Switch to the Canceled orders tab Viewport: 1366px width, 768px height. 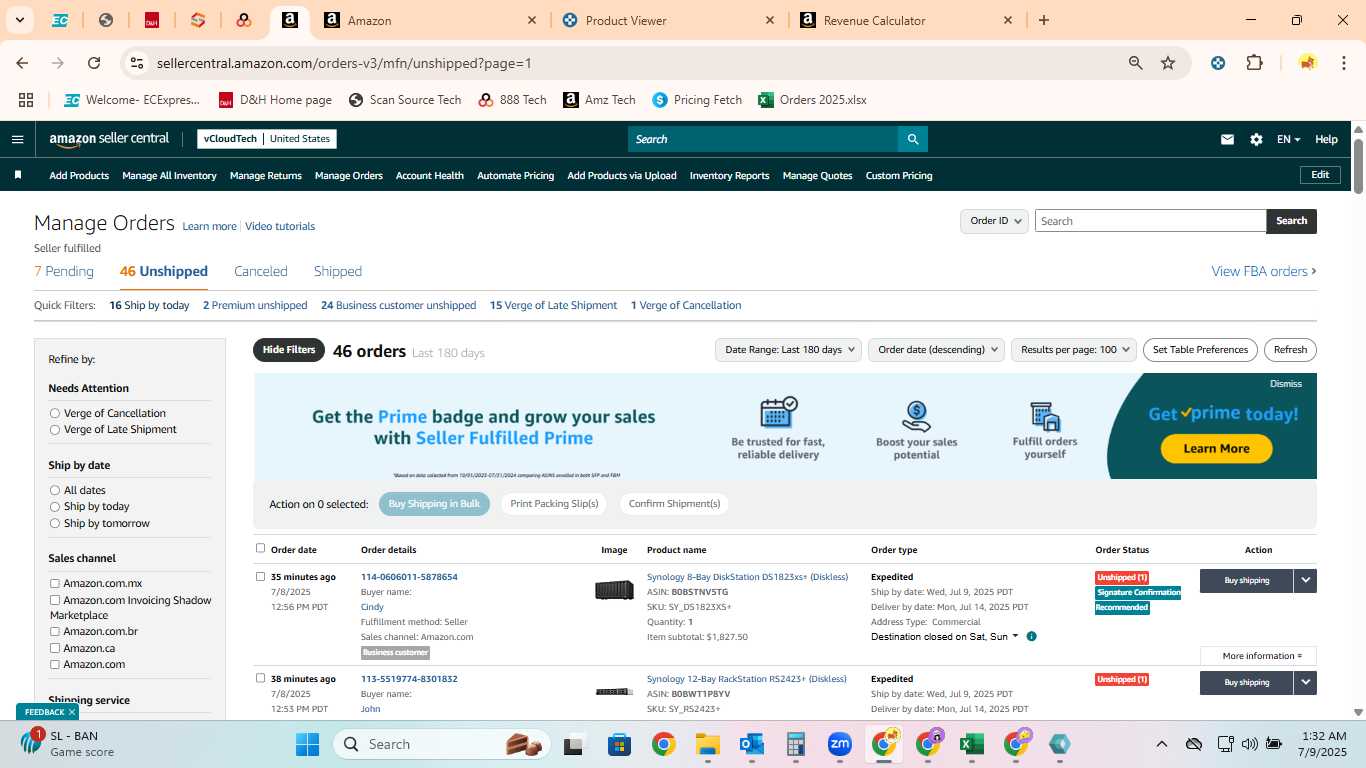coord(261,271)
